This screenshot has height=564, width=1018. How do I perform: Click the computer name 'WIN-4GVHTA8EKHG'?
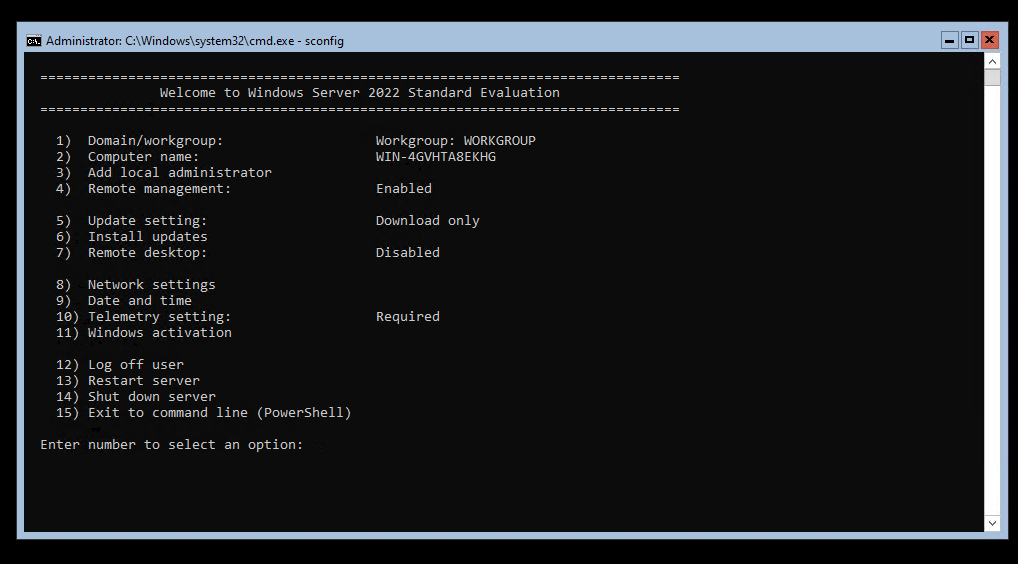click(x=436, y=157)
